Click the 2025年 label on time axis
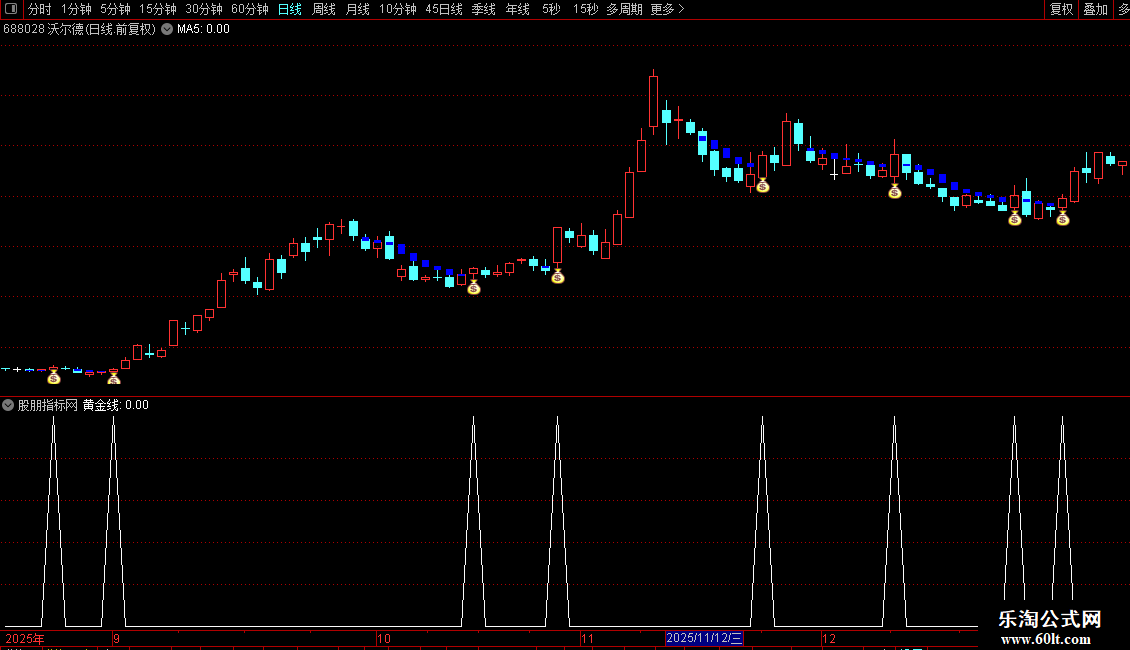 point(25,638)
